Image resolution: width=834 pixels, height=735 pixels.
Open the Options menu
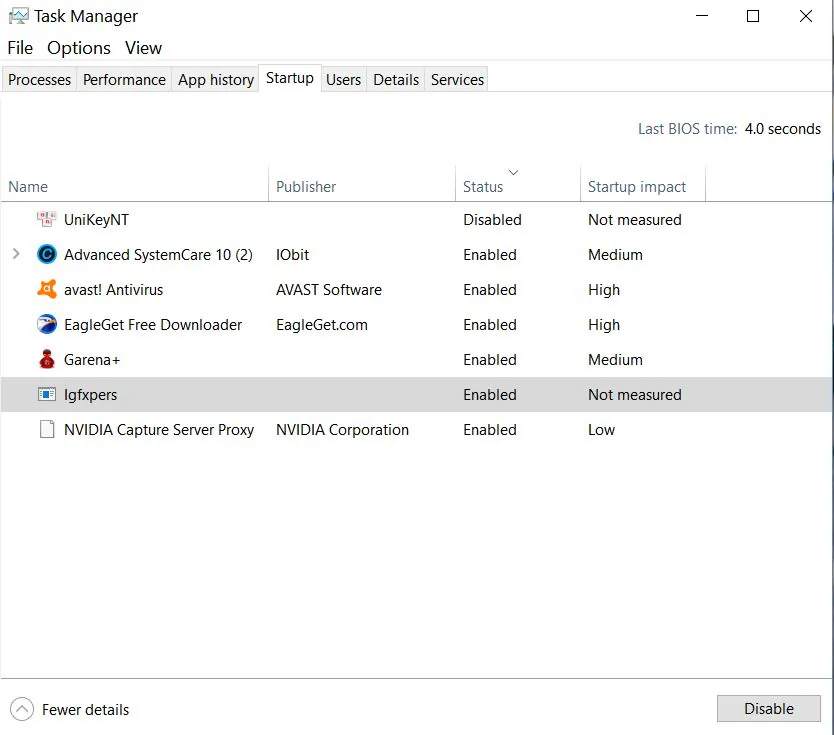(79, 48)
